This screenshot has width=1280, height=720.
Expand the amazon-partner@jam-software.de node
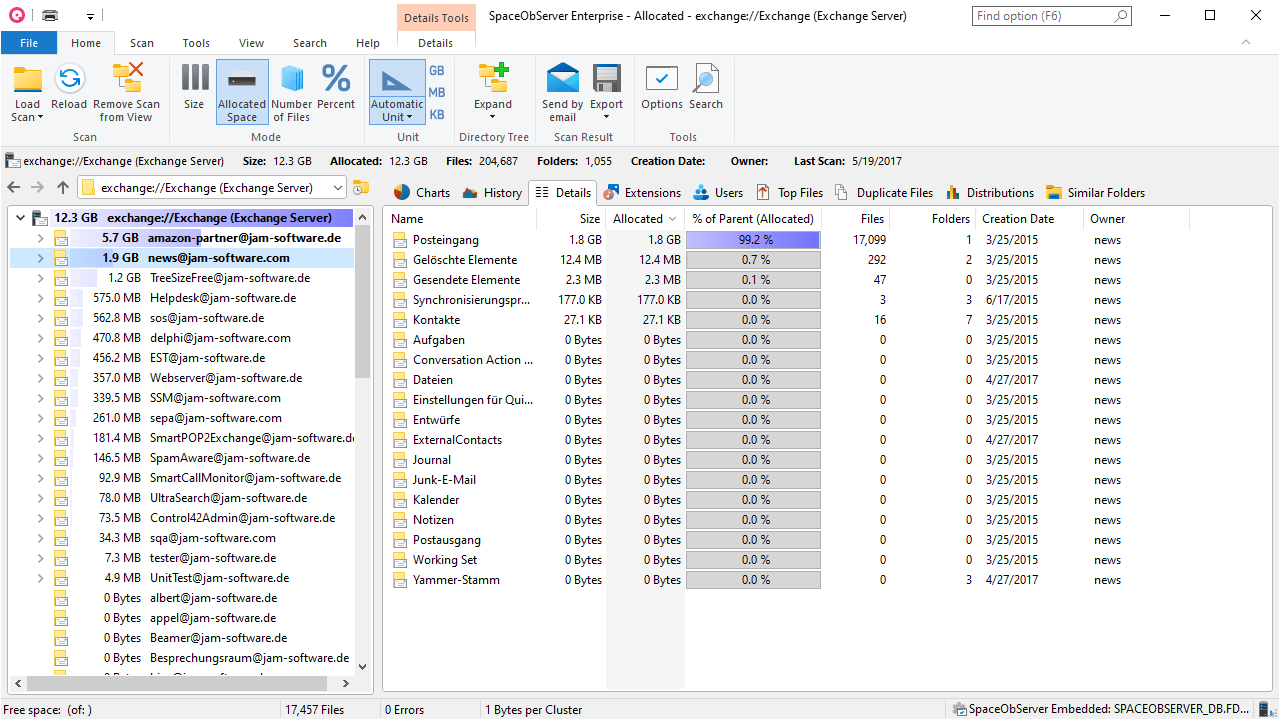(40, 238)
